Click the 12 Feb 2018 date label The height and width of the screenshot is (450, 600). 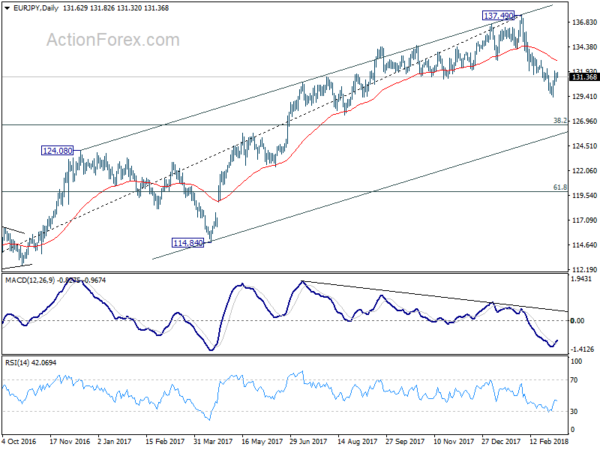[x=549, y=441]
